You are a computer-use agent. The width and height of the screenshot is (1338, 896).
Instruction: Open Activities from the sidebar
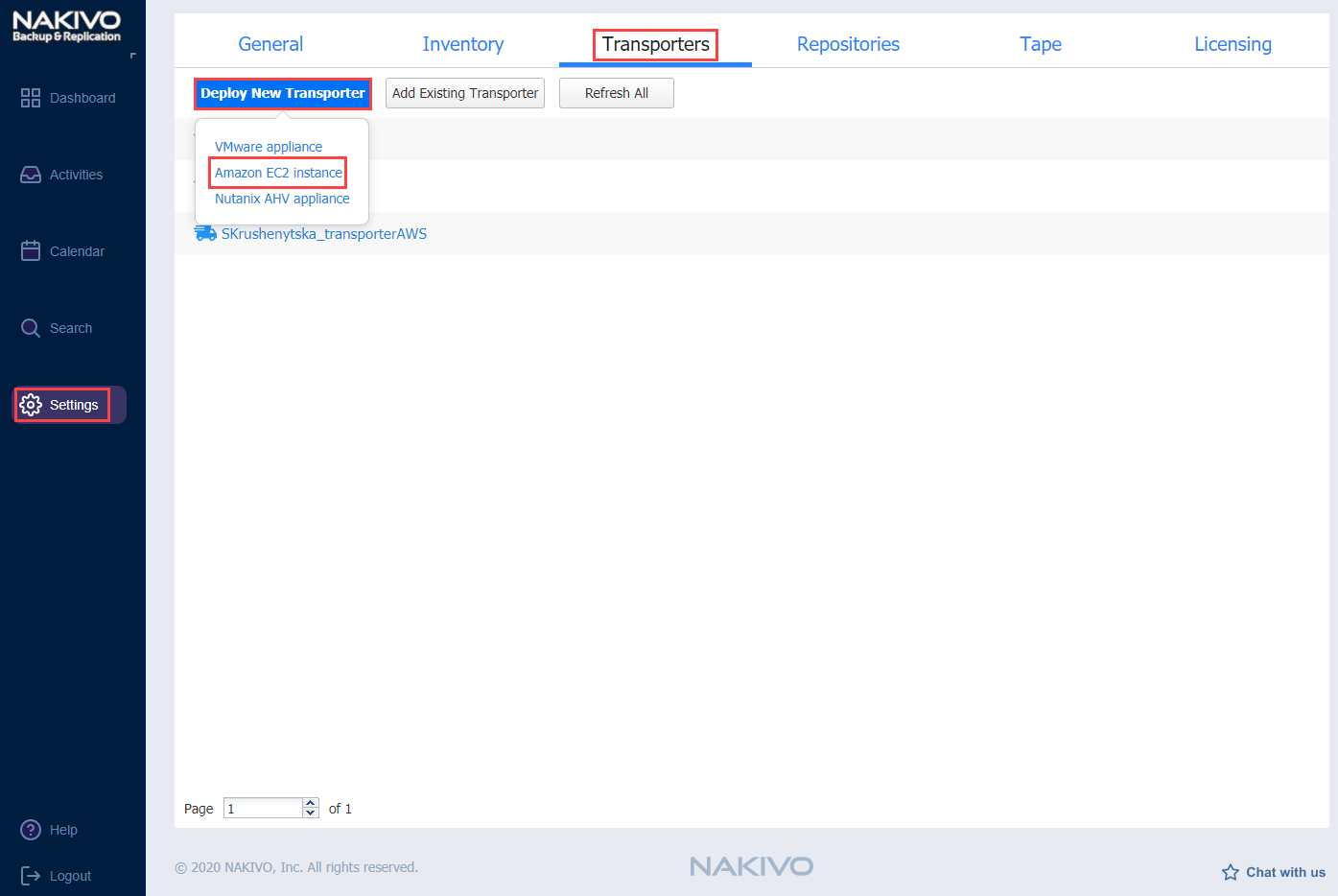[x=76, y=175]
